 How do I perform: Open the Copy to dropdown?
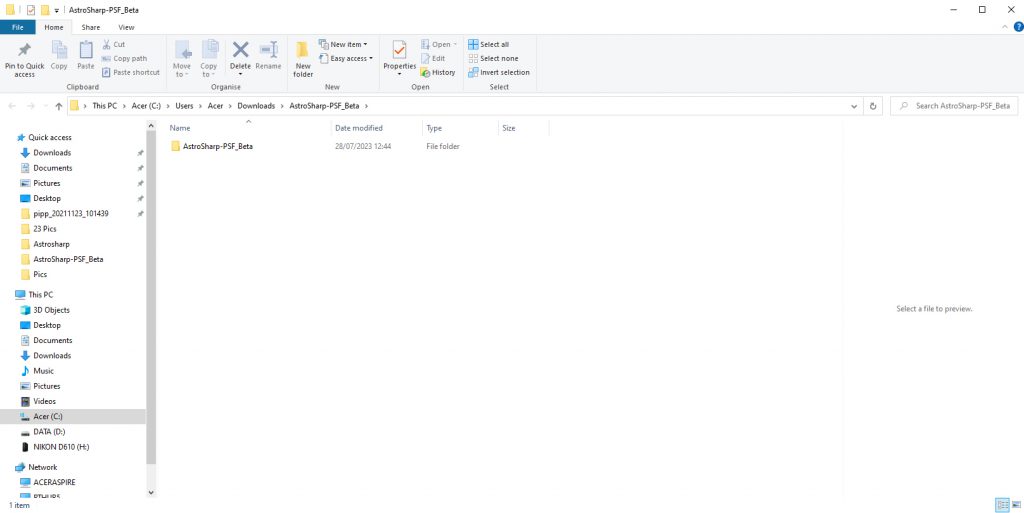pyautogui.click(x=209, y=59)
